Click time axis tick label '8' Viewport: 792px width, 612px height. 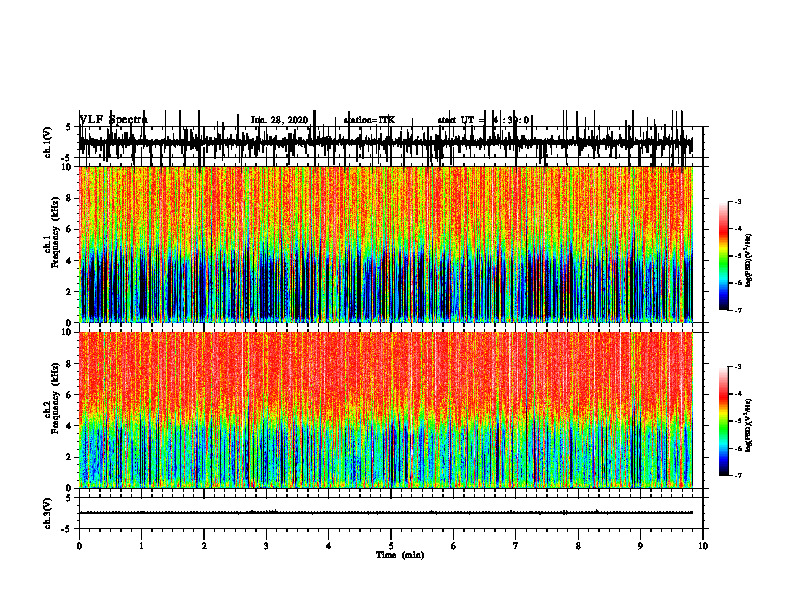(578, 546)
